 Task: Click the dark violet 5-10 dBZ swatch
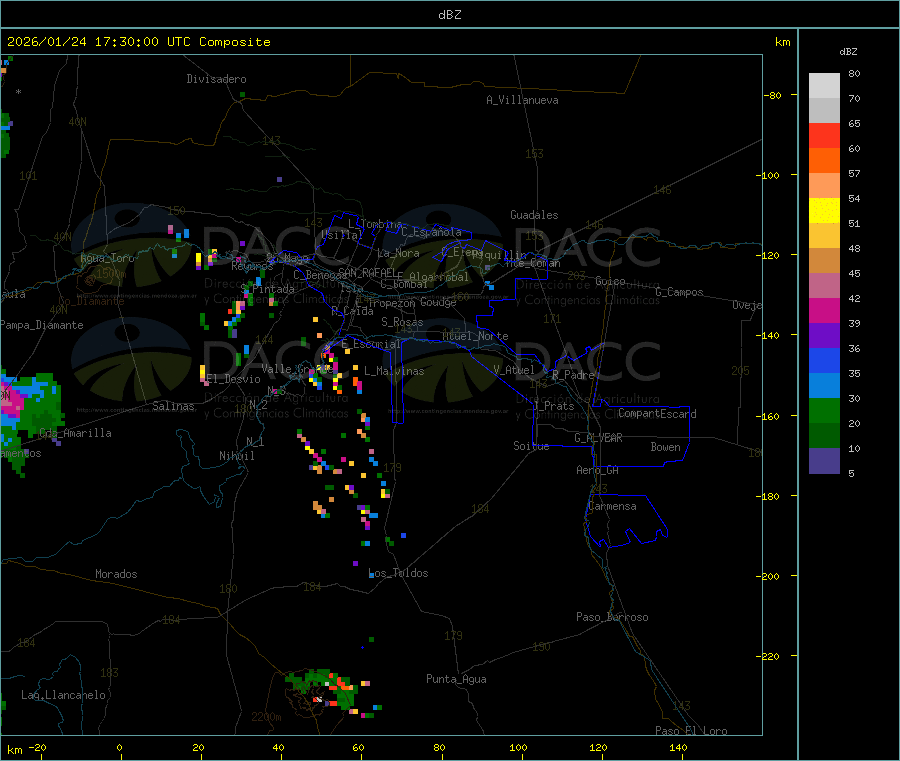[824, 460]
